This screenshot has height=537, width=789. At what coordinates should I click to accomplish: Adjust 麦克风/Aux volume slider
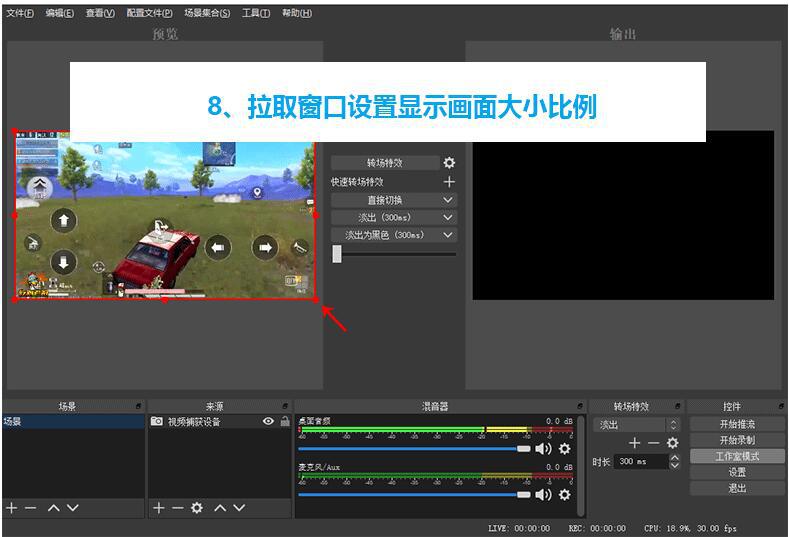click(414, 495)
